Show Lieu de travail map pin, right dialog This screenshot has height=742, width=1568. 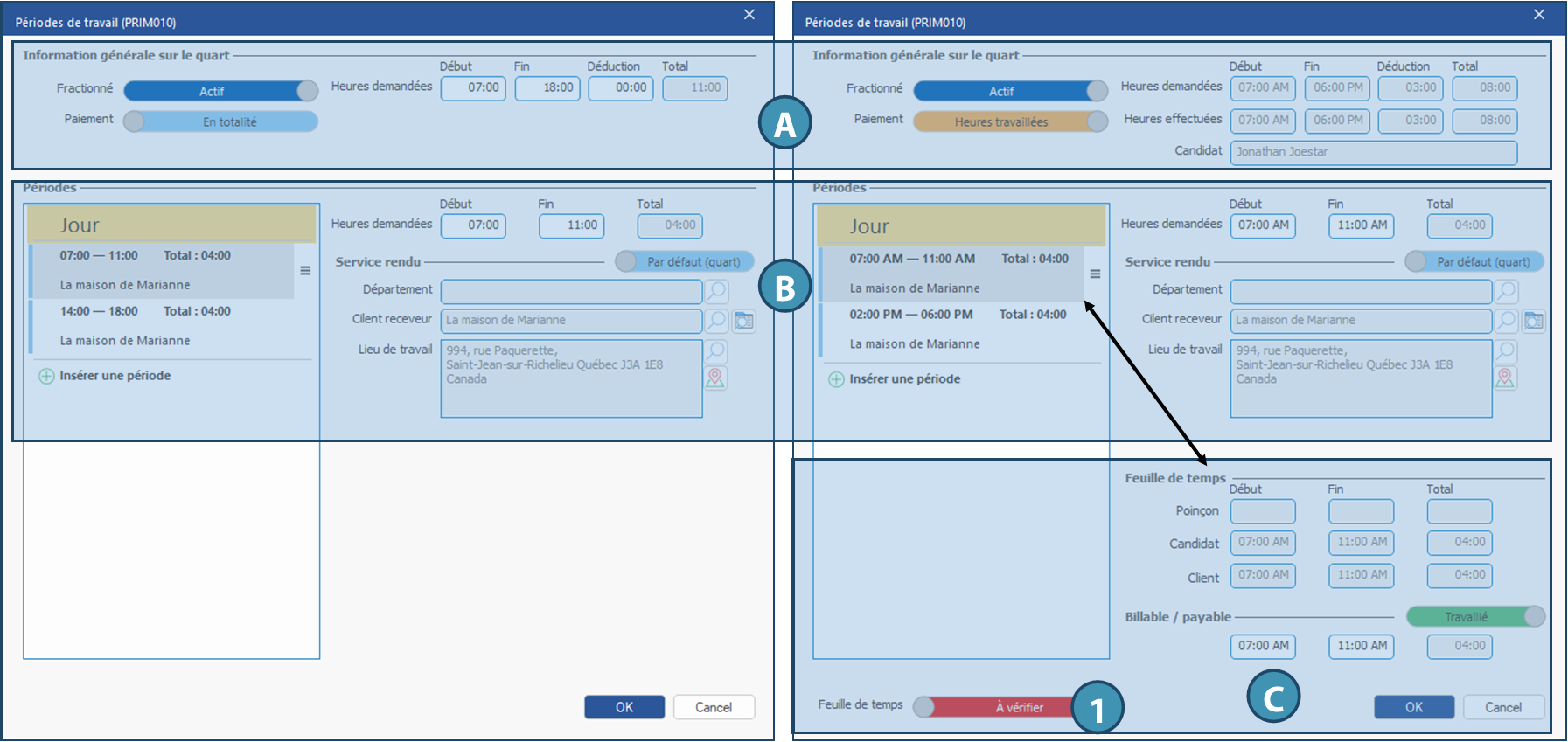coord(1506,378)
